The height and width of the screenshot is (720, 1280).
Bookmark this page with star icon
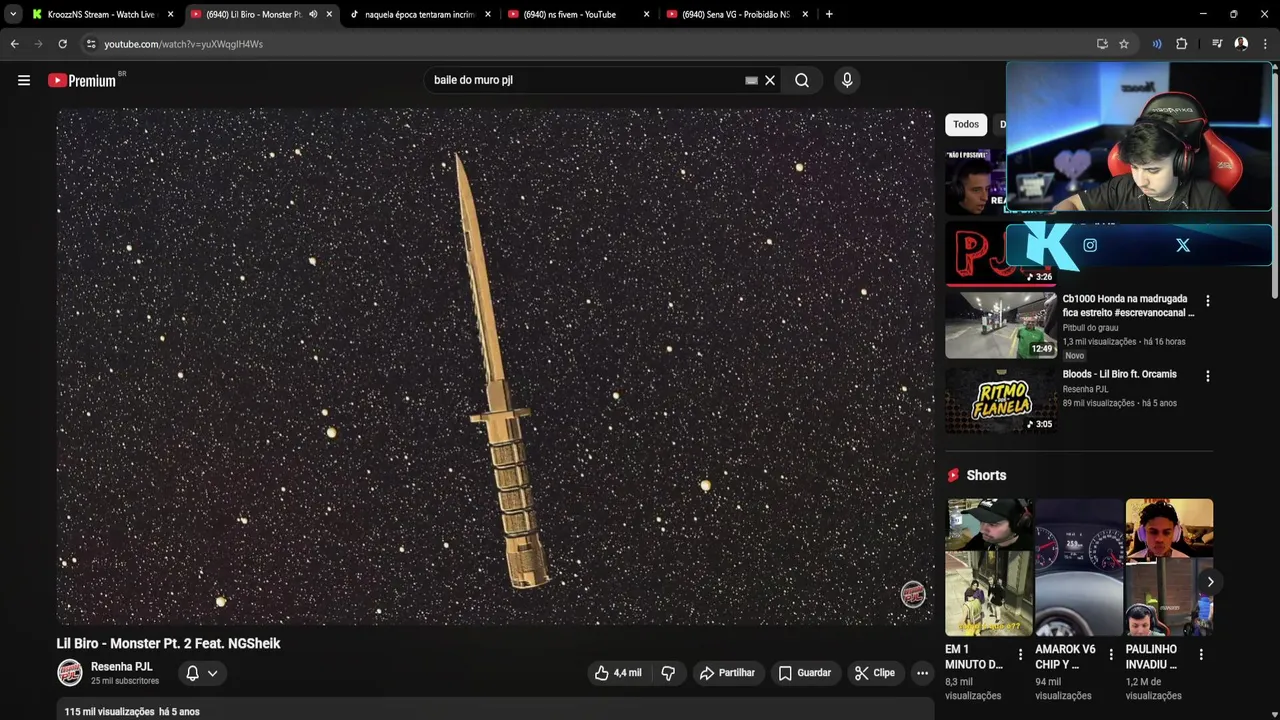click(x=1124, y=44)
